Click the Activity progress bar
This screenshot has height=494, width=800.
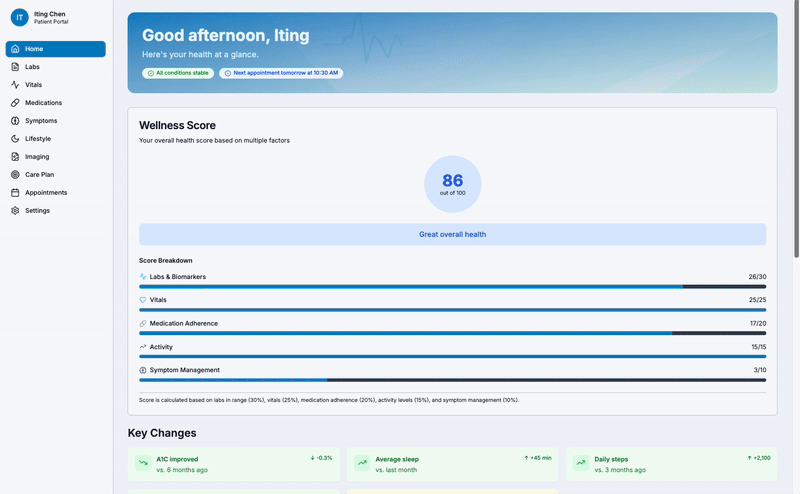453,357
